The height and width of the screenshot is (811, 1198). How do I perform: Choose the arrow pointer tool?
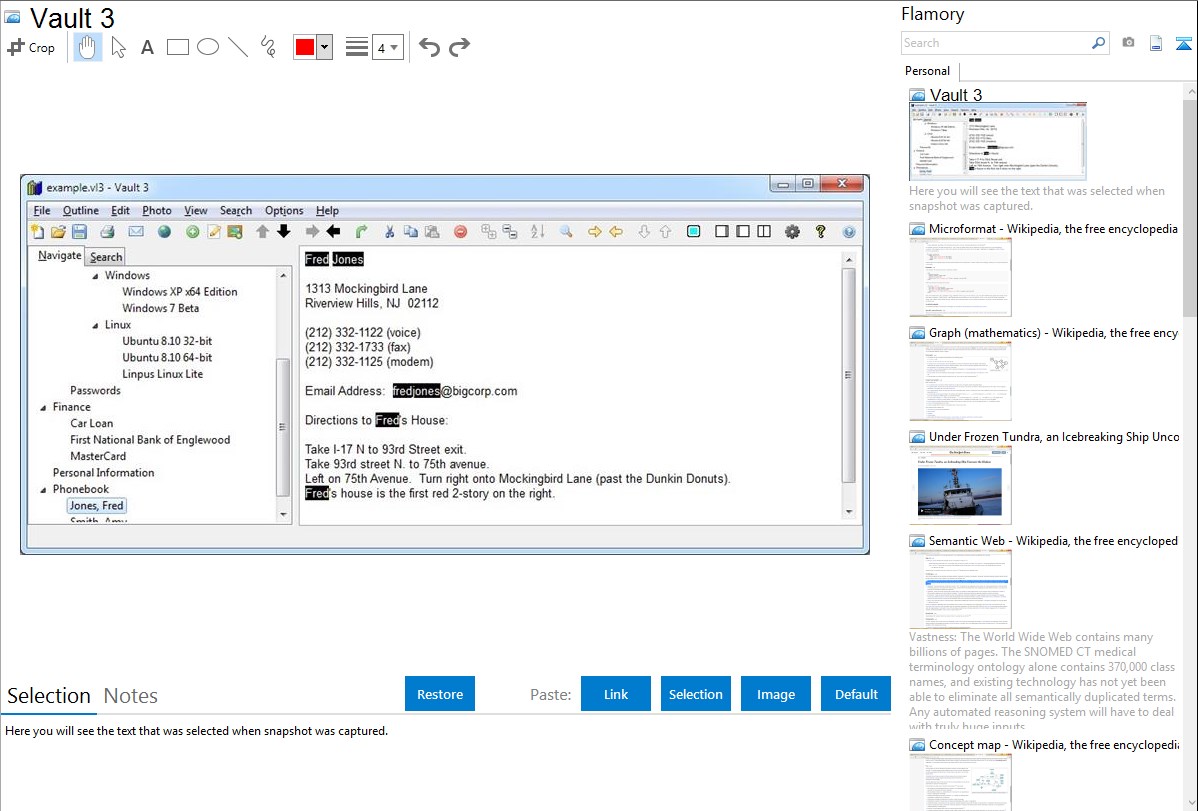point(118,47)
